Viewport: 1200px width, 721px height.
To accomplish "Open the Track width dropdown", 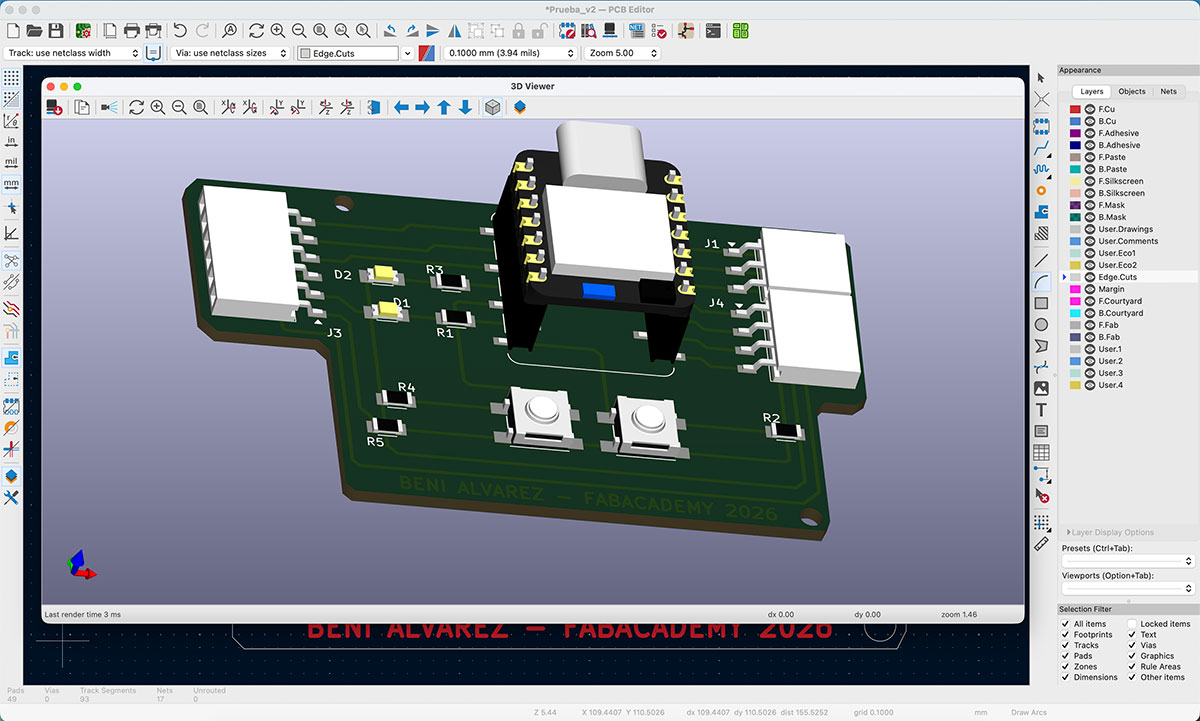I will (73, 53).
